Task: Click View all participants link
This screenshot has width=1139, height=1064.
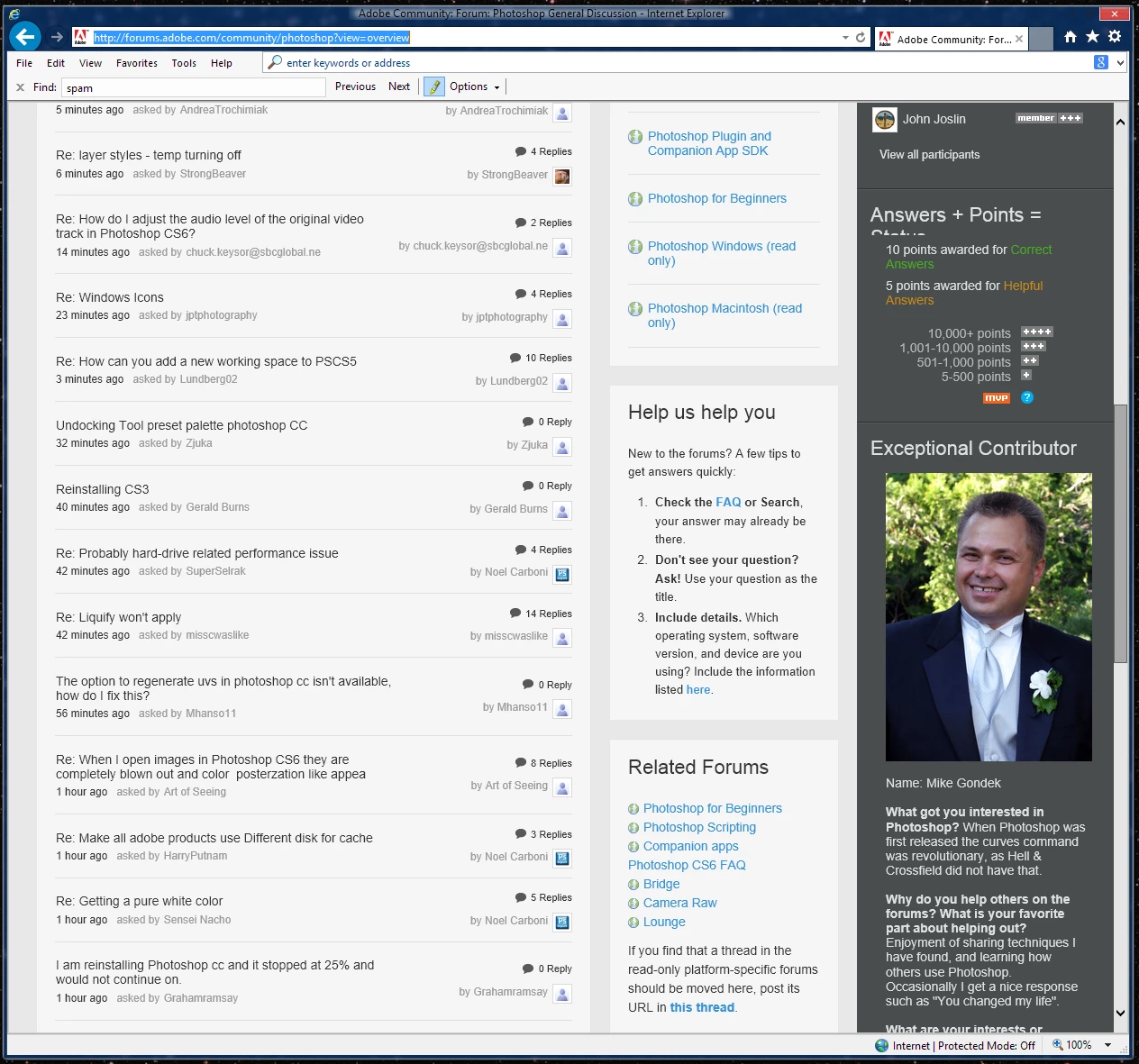Action: 929,155
